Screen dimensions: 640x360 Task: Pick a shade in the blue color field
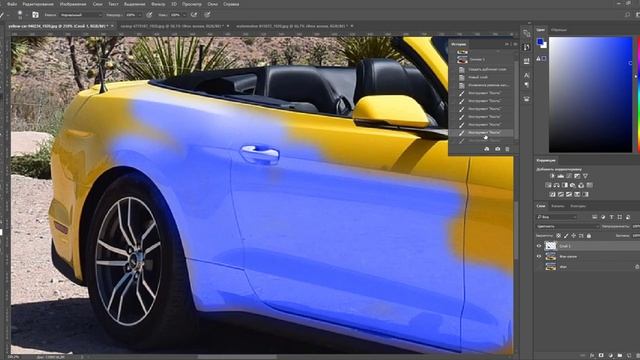point(590,94)
